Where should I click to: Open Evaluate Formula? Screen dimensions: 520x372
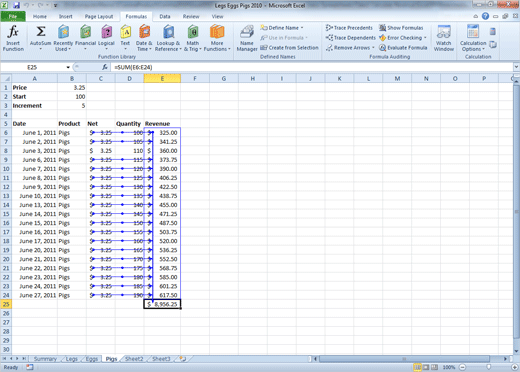pos(403,48)
